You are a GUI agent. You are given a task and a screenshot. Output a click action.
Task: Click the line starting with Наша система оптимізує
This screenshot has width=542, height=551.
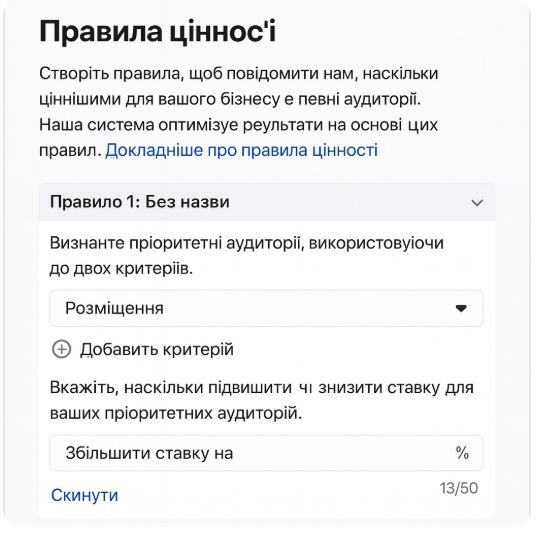pyautogui.click(x=238, y=125)
